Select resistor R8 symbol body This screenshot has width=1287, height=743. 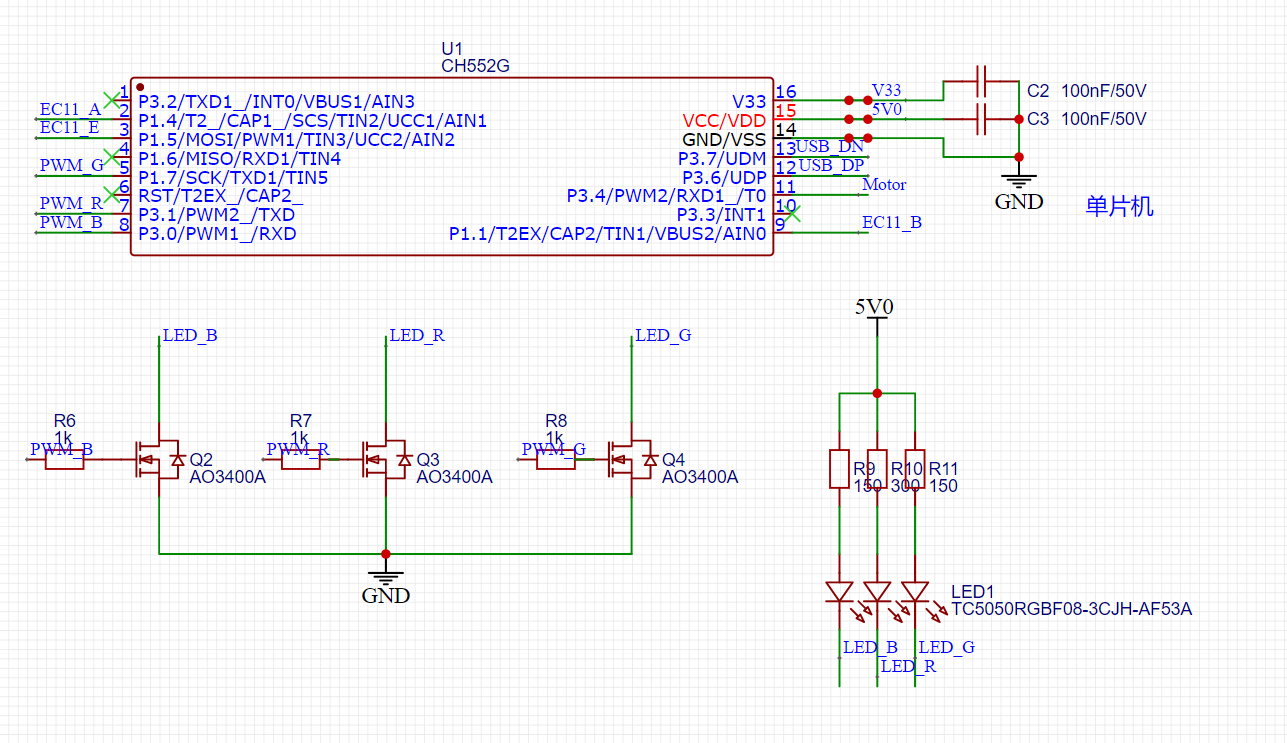pyautogui.click(x=556, y=459)
